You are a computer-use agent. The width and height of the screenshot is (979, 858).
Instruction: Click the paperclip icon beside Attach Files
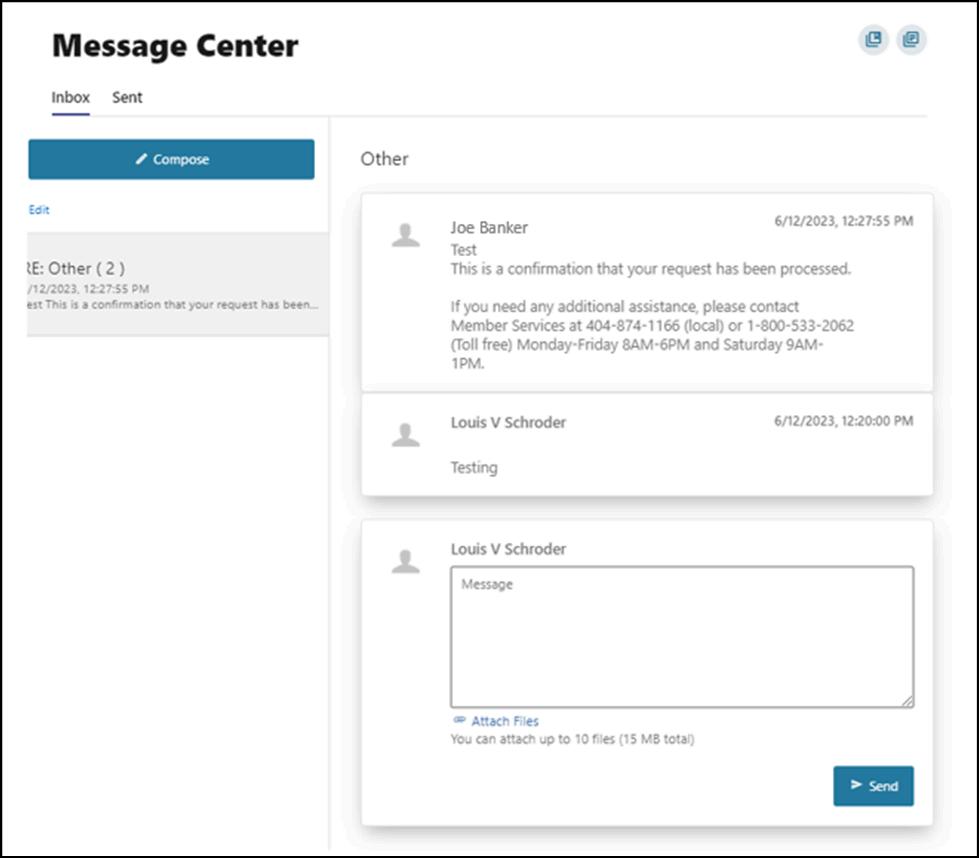pyautogui.click(x=459, y=720)
